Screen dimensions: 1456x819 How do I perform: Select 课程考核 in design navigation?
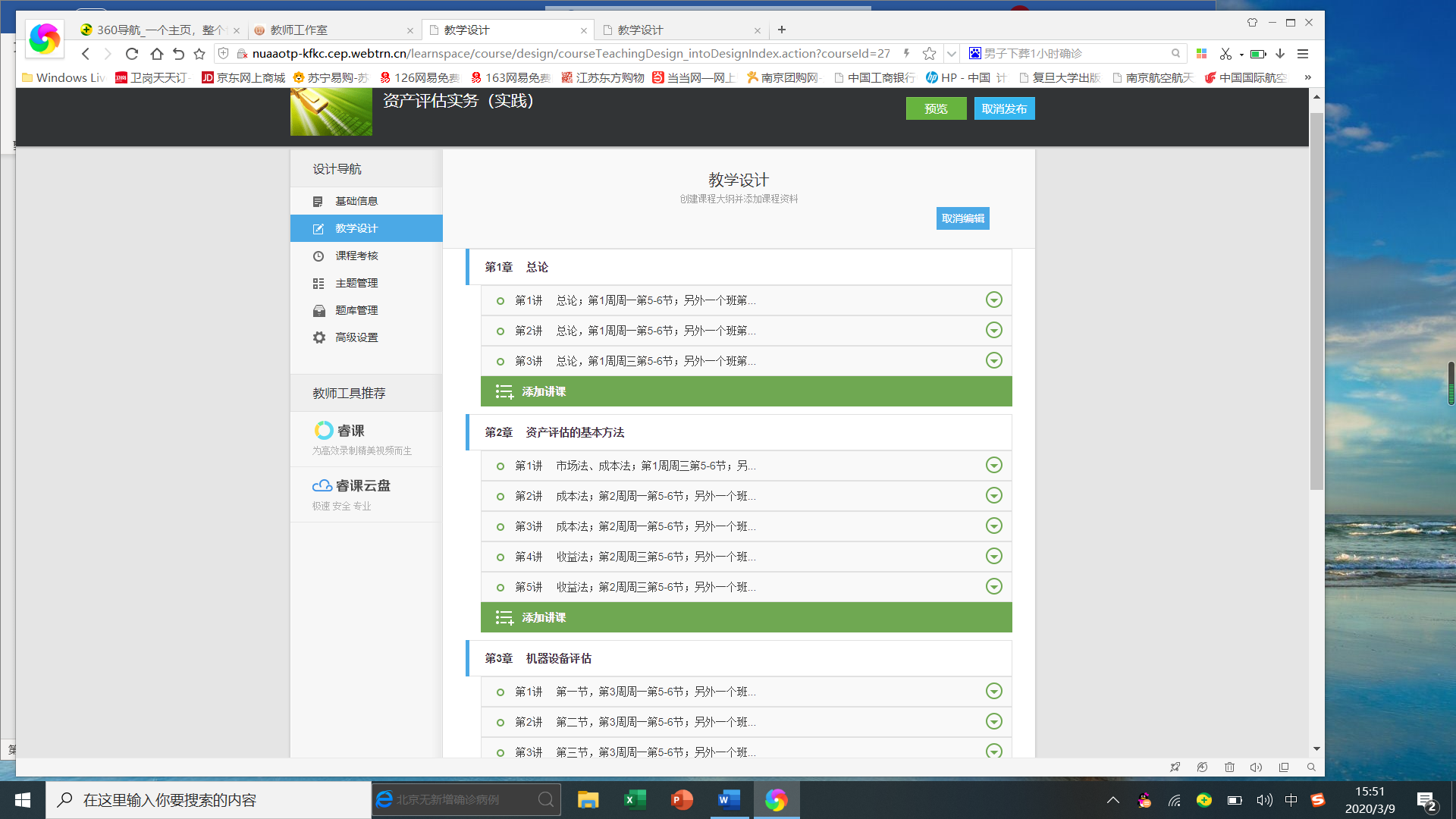tap(356, 256)
